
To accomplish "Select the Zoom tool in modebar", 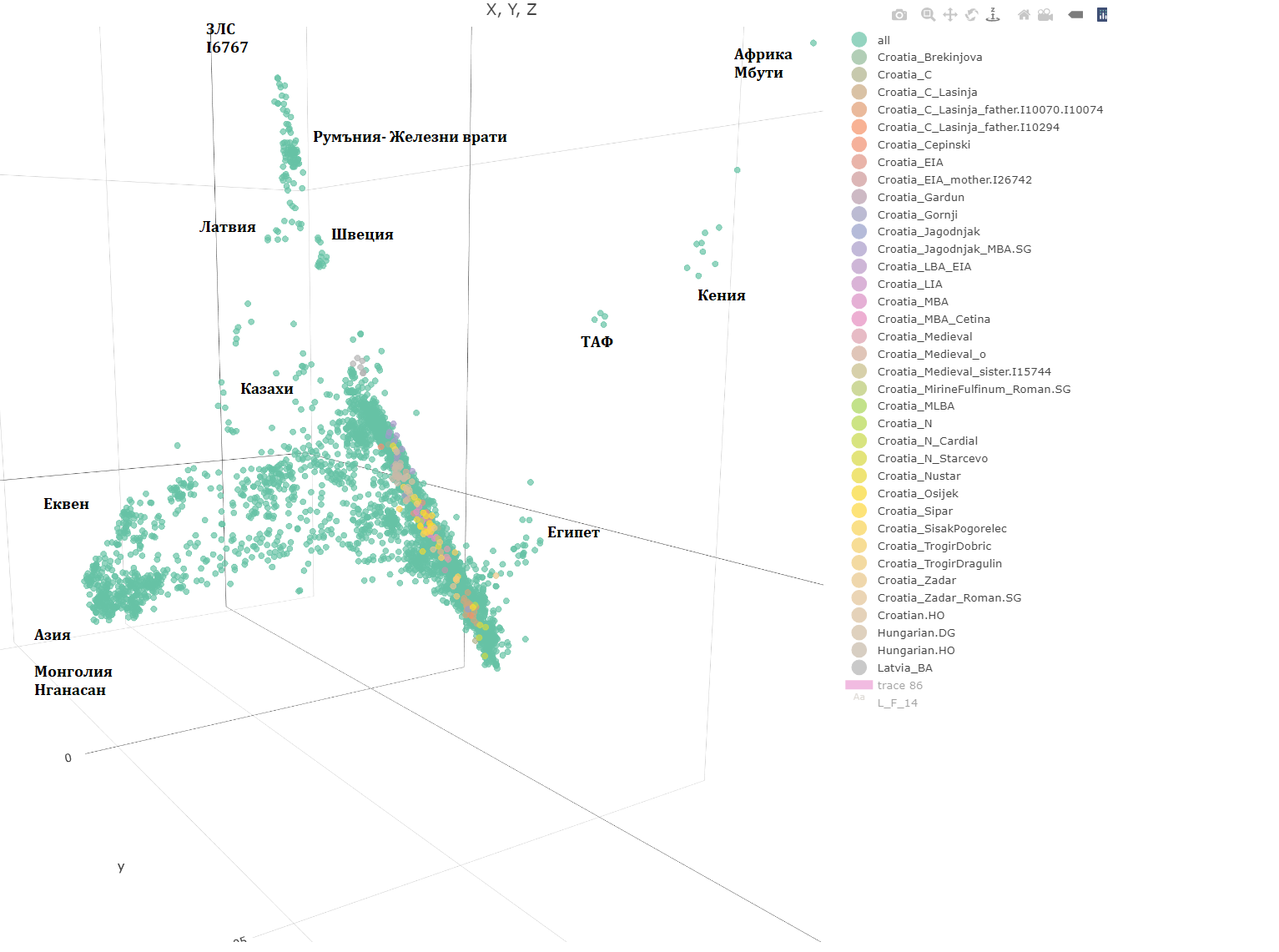I will pos(928,15).
